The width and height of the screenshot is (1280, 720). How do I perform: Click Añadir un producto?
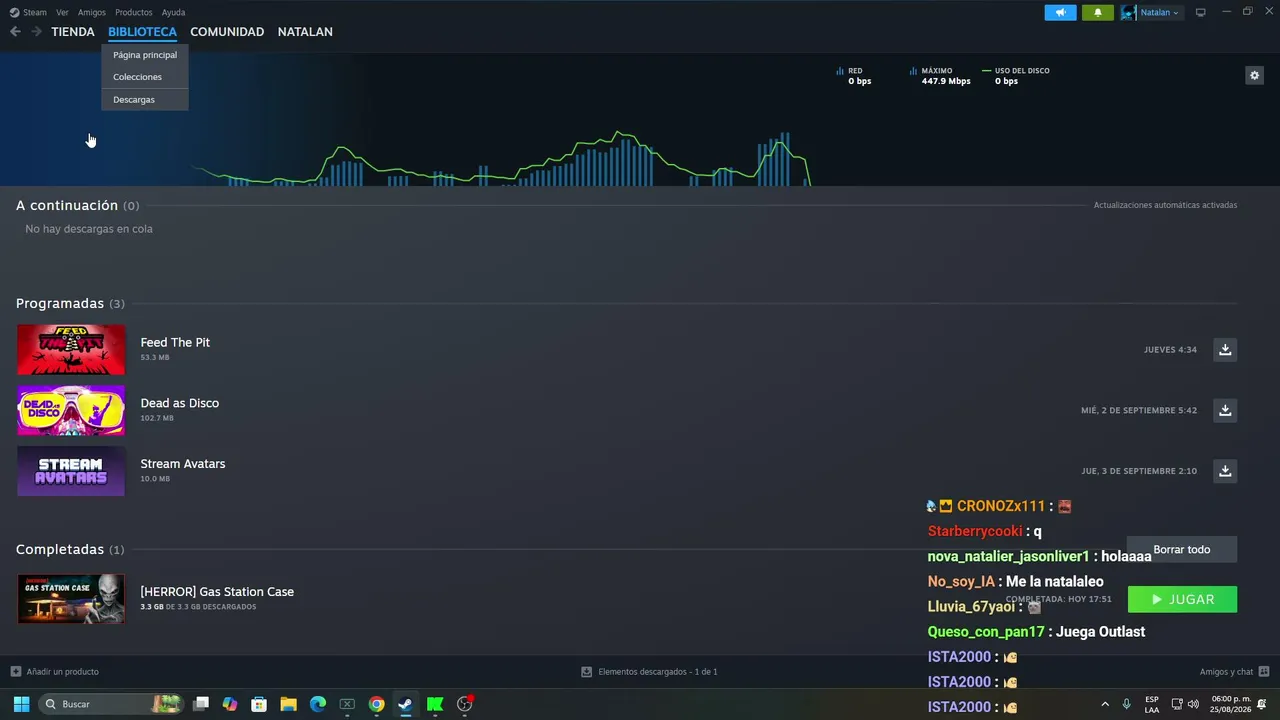pos(54,672)
